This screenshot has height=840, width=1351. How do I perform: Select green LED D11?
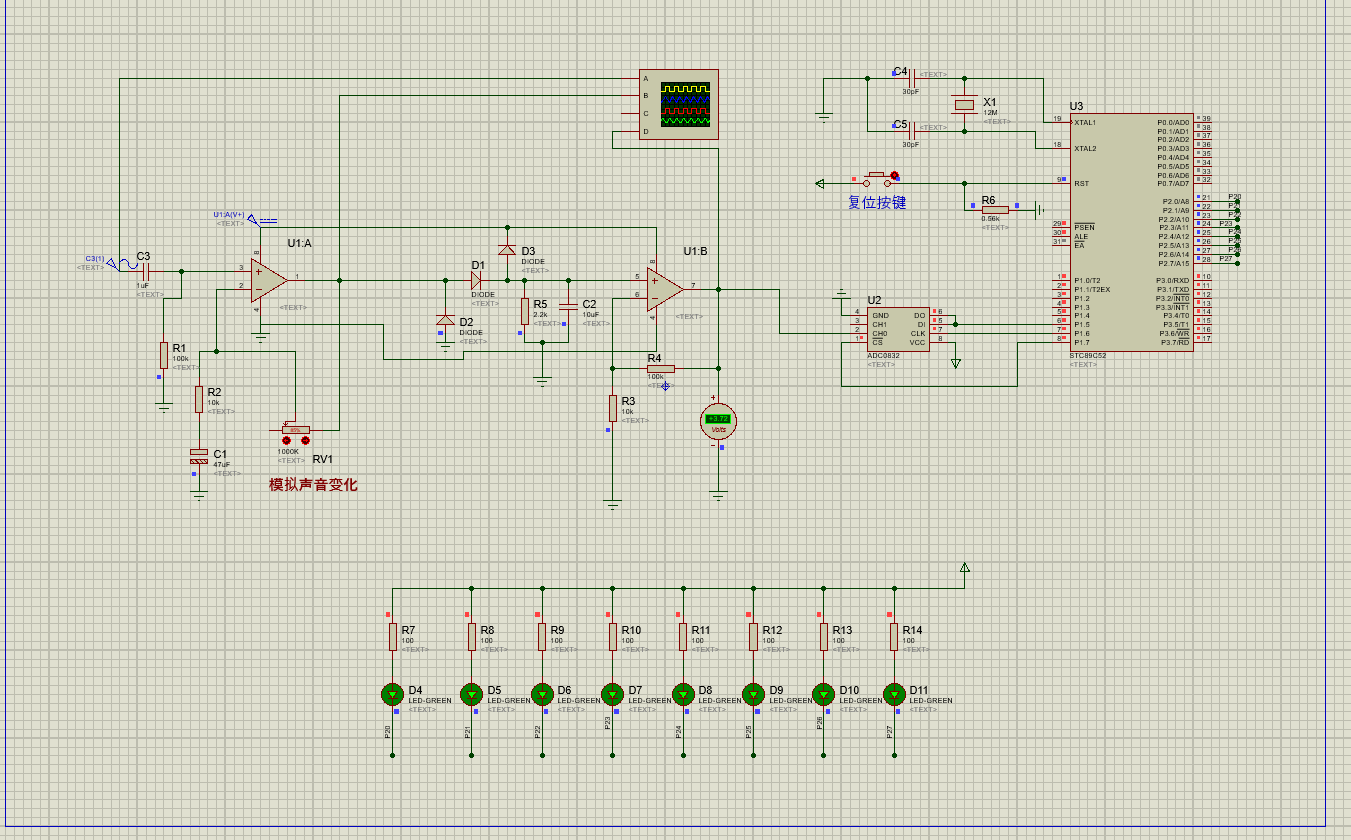[x=894, y=694]
